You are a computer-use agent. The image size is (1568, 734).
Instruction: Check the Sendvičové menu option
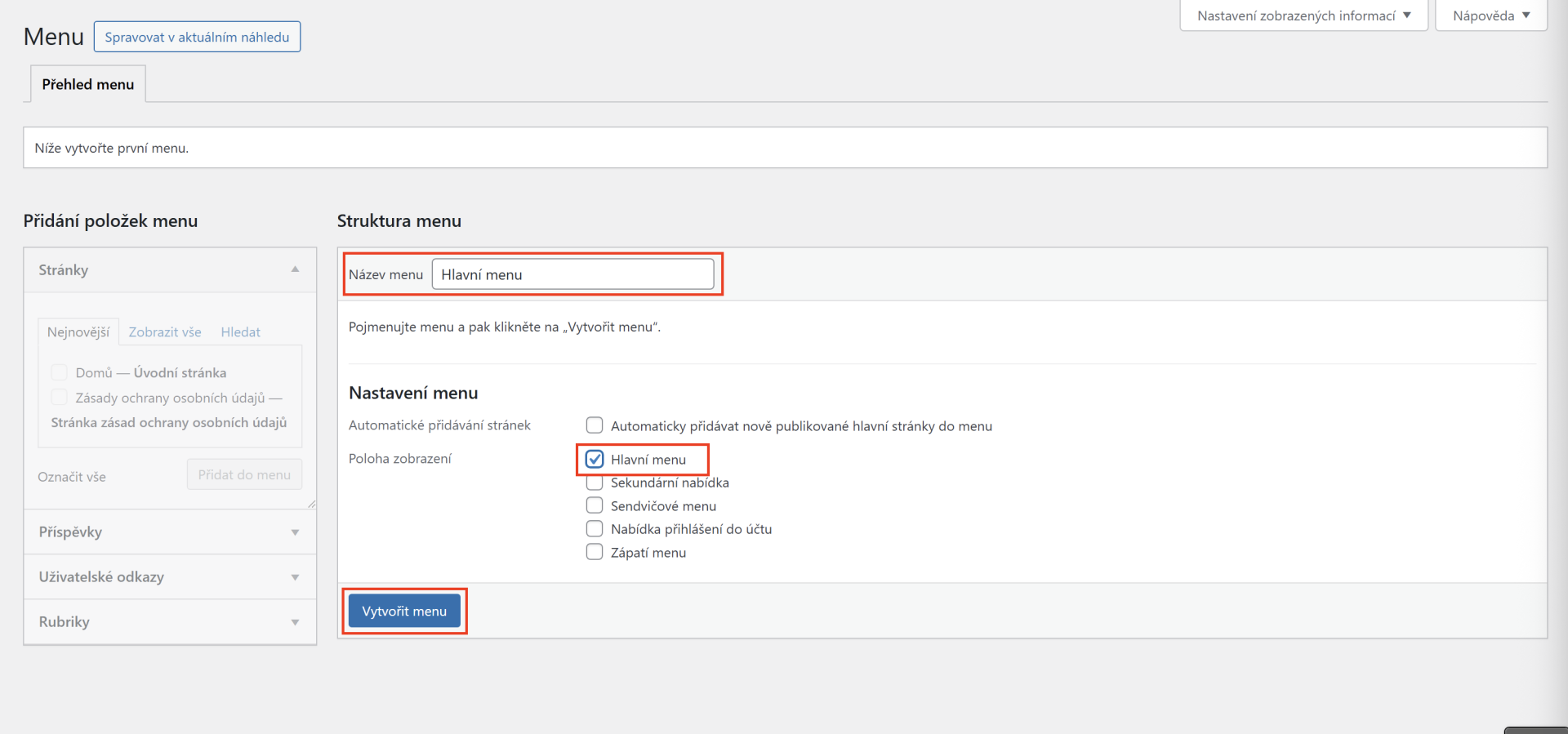pyautogui.click(x=595, y=505)
